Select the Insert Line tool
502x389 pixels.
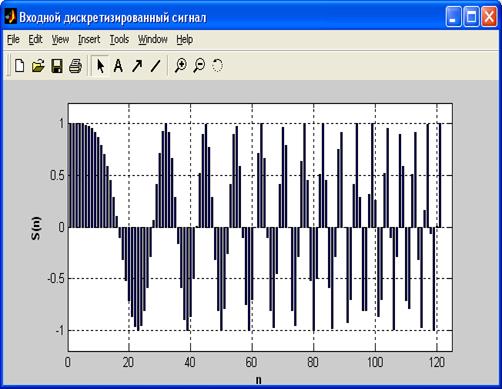coord(155,66)
